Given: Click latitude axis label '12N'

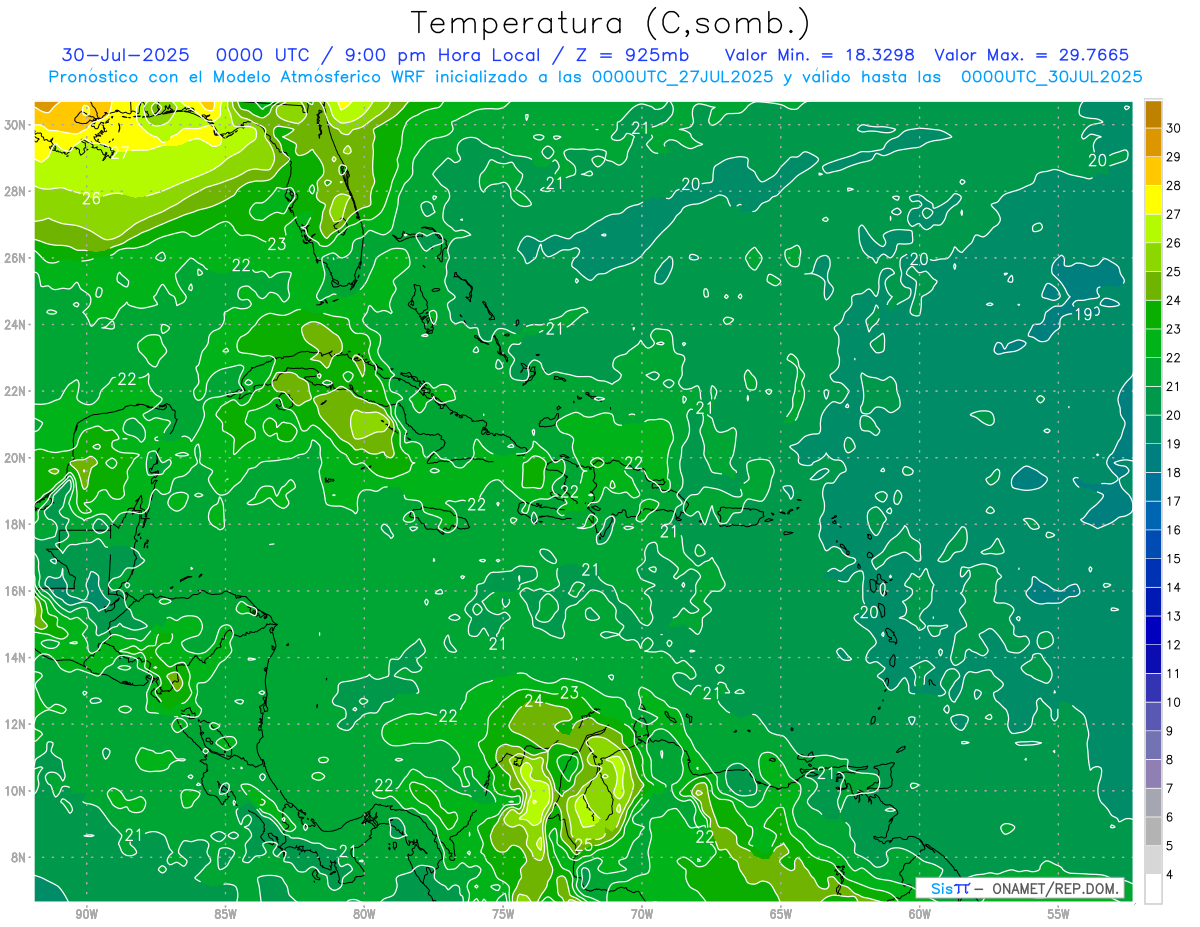Looking at the screenshot, I should pyautogui.click(x=15, y=724).
